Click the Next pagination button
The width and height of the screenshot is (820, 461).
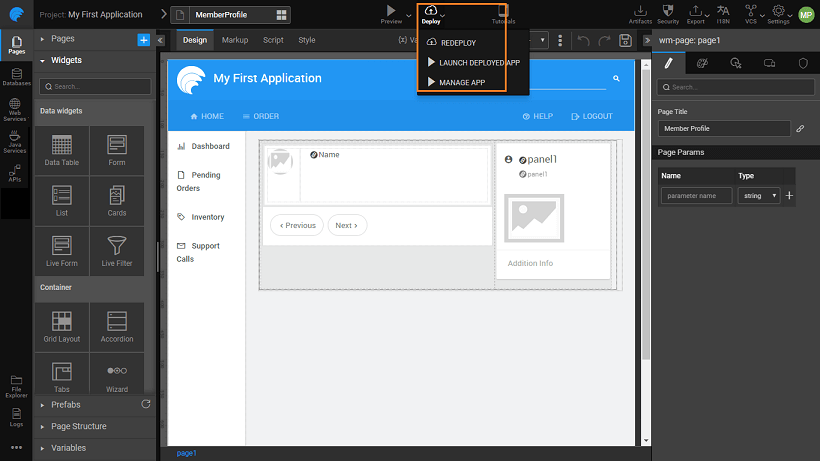pyautogui.click(x=347, y=225)
